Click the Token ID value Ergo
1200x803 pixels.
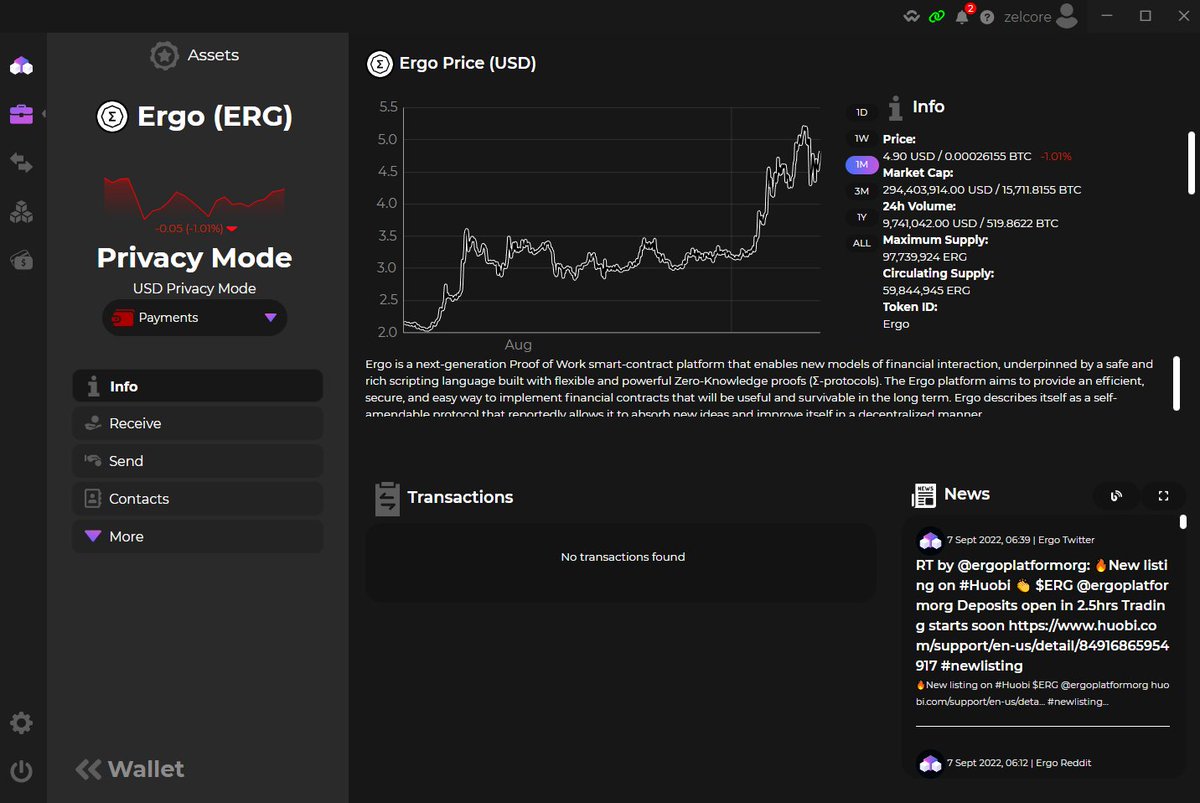tap(896, 324)
